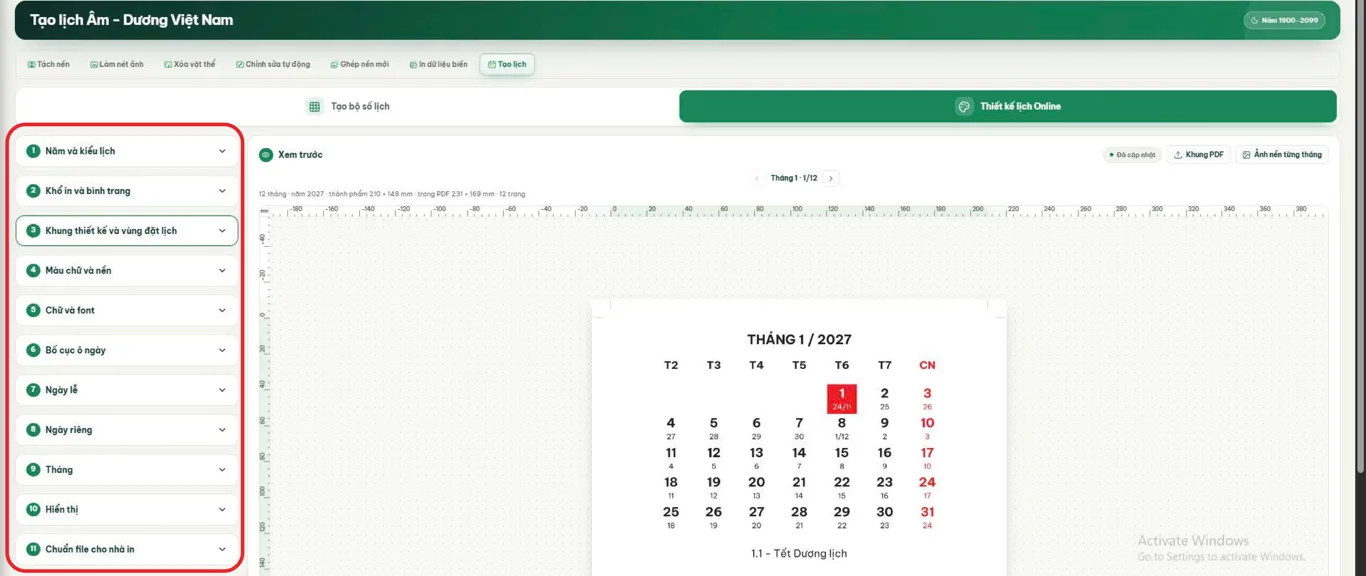Expand section 11 Chuẩn file cho nhà in
The image size is (1366, 576).
[x=127, y=549]
